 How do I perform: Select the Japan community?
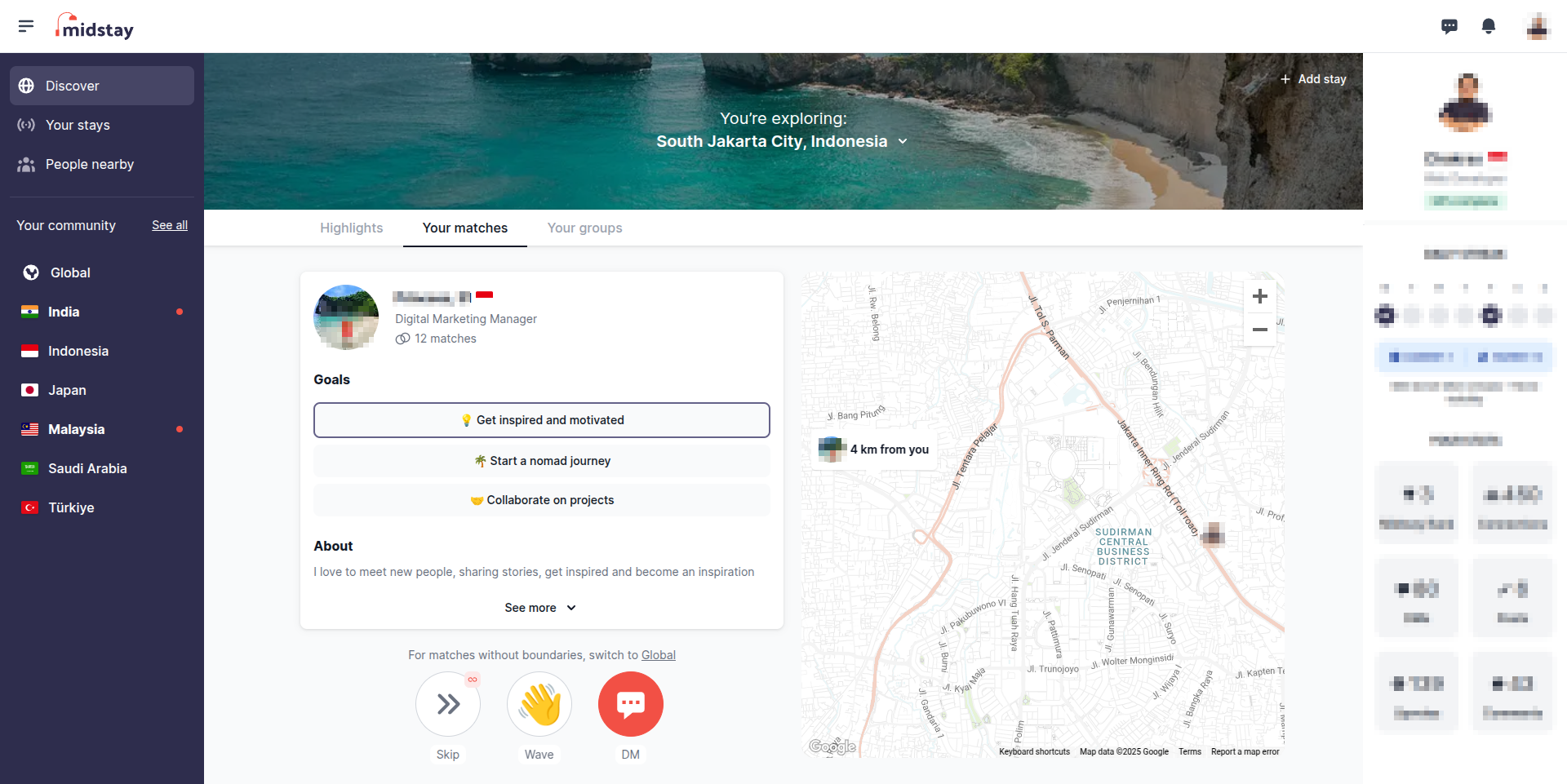tap(102, 390)
